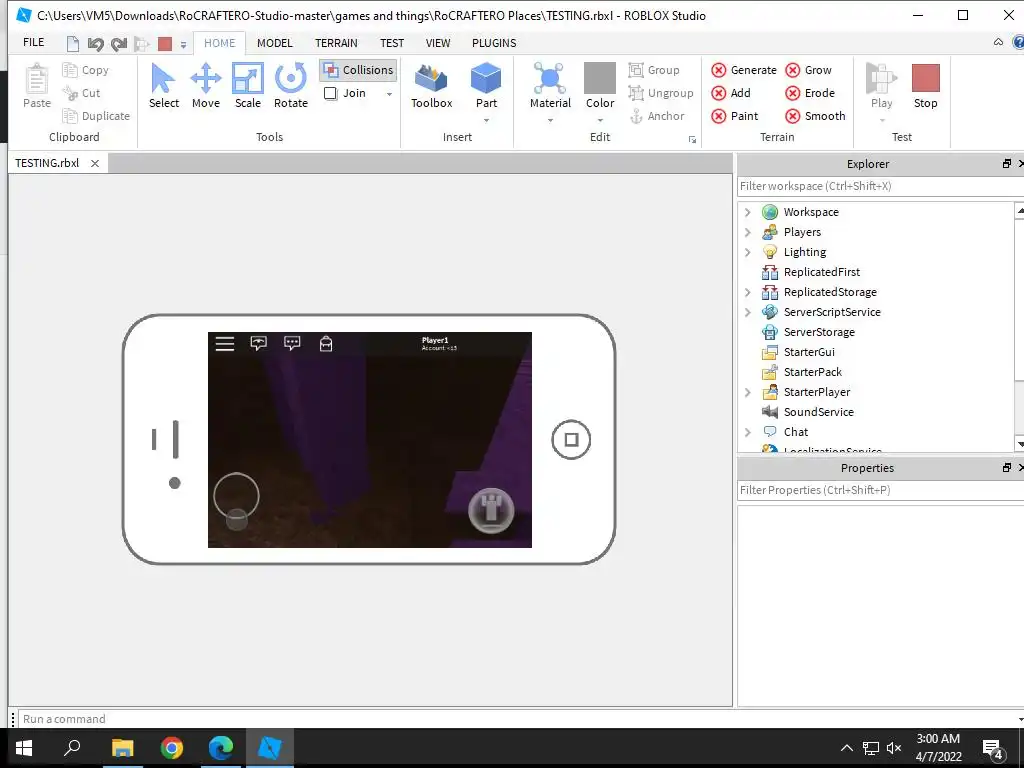Open the hamburger menu in game view

pos(225,344)
